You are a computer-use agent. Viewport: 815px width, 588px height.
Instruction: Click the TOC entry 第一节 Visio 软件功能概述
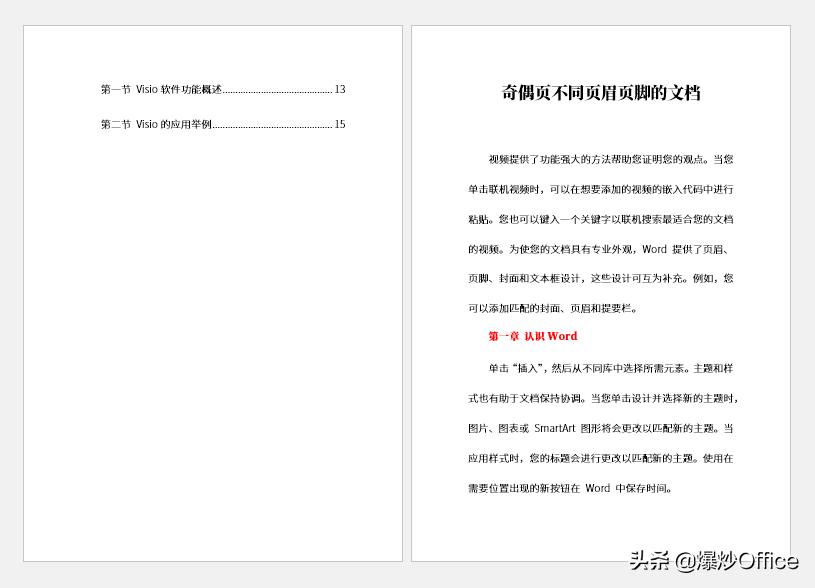pos(160,89)
